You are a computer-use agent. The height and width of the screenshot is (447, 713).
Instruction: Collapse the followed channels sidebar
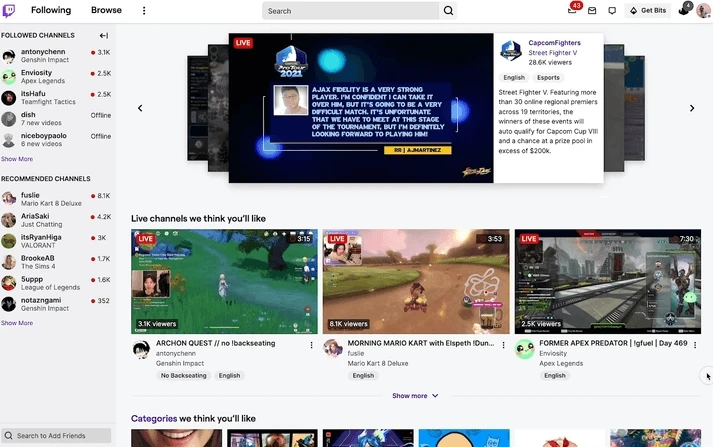click(104, 35)
